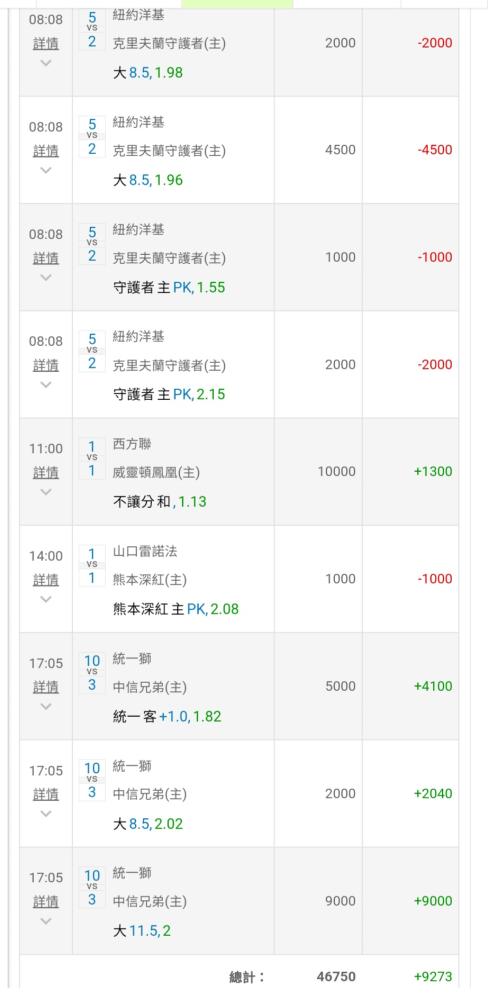Image resolution: width=488 pixels, height=1000 pixels.
Task: Expand chevron for 守護者 主 PK, 2.15 bet
Action: click(46, 385)
